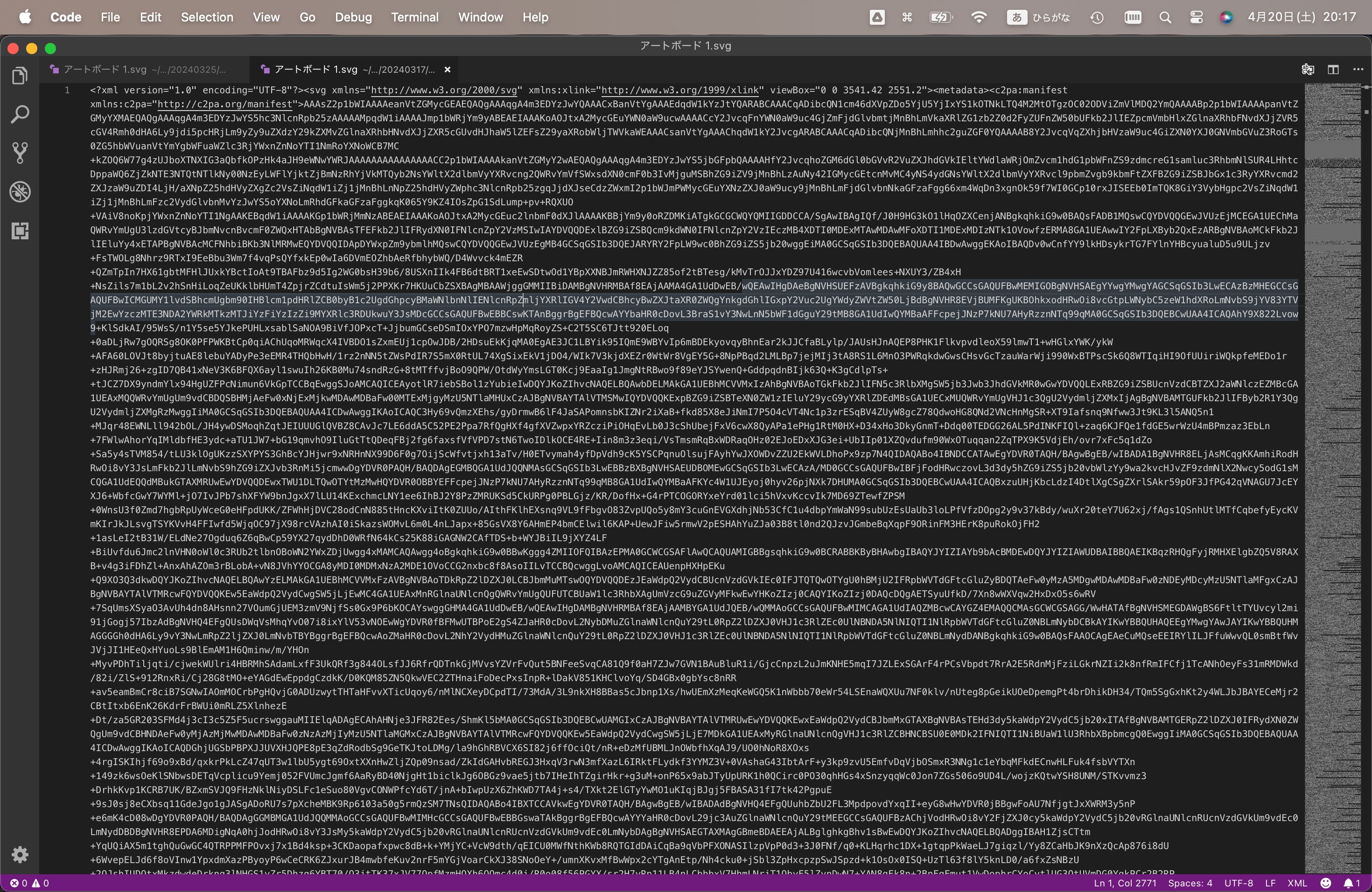The image size is (1372, 892).
Task: Click the feedback smiley in status bar
Action: tap(1326, 883)
